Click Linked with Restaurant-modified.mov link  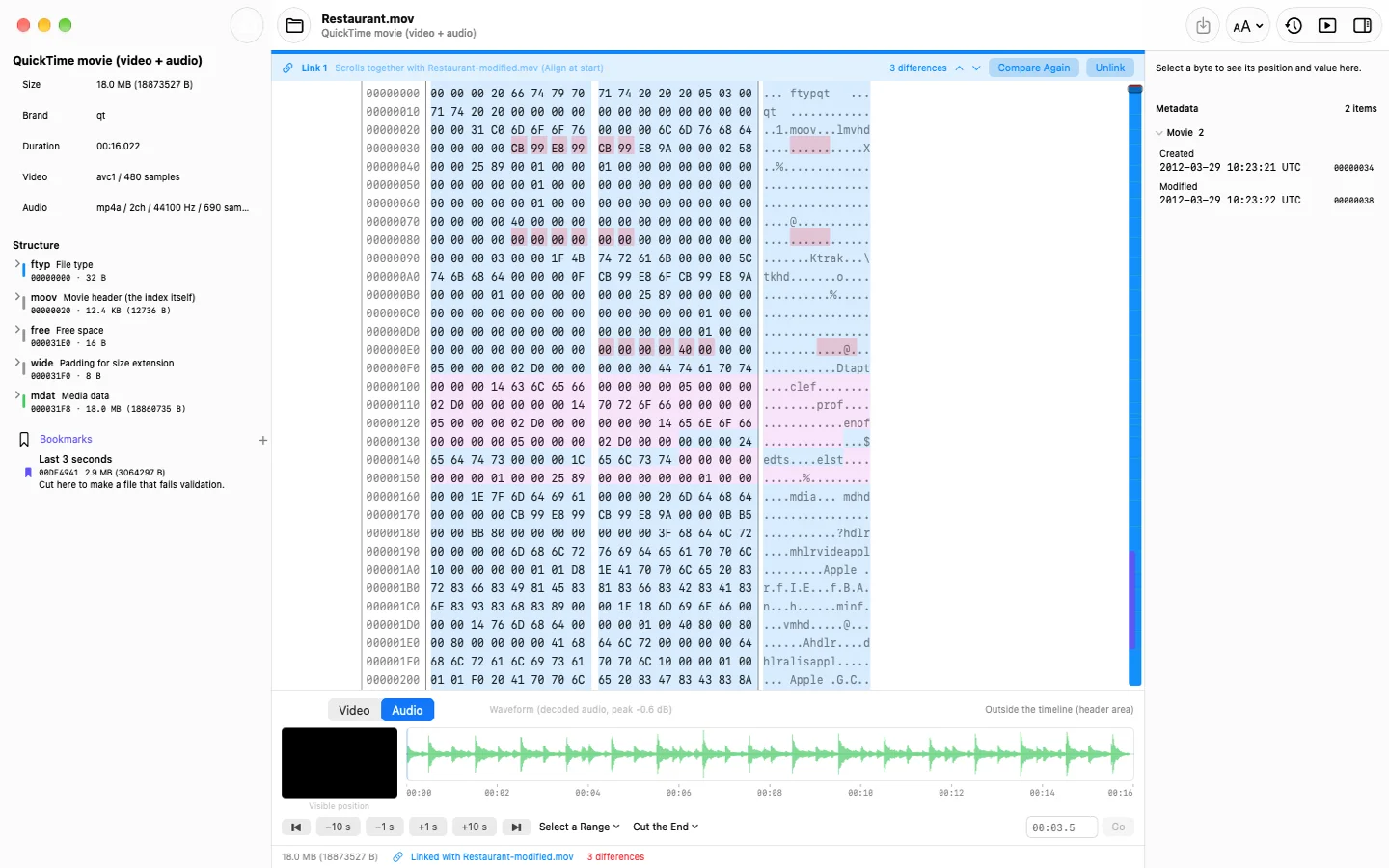coord(492,856)
